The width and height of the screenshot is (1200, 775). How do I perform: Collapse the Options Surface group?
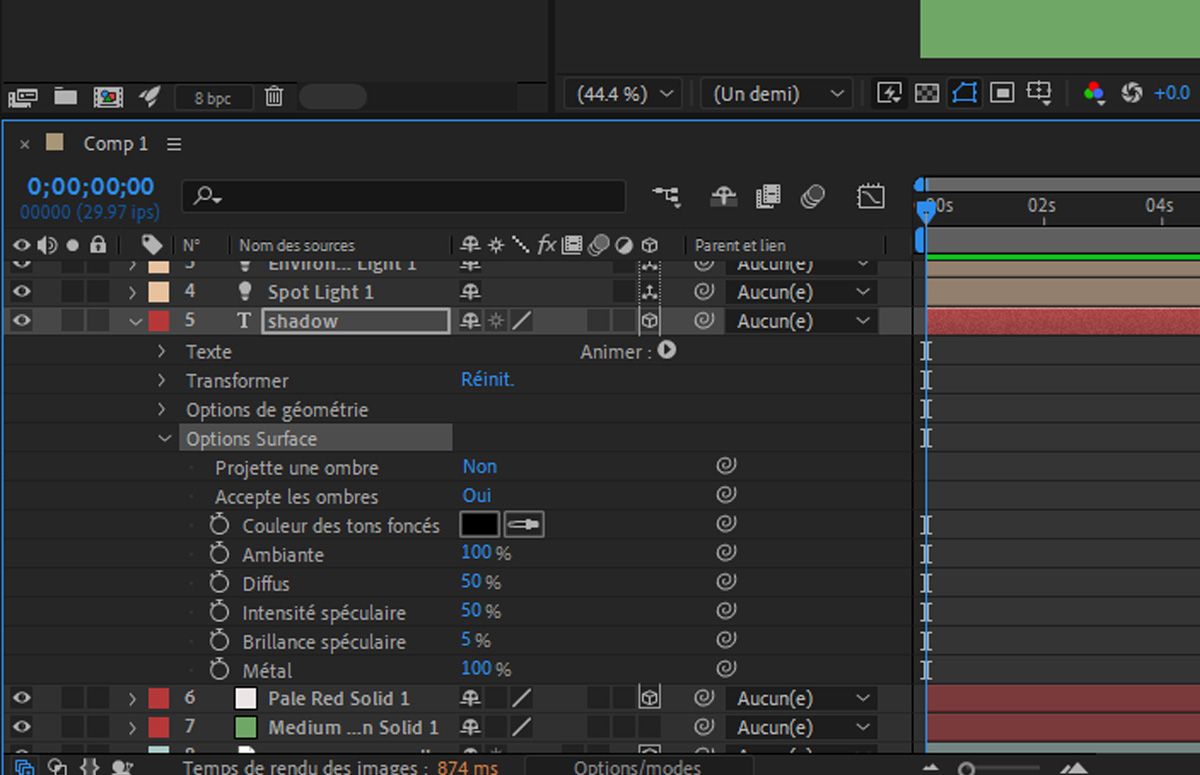coord(164,438)
